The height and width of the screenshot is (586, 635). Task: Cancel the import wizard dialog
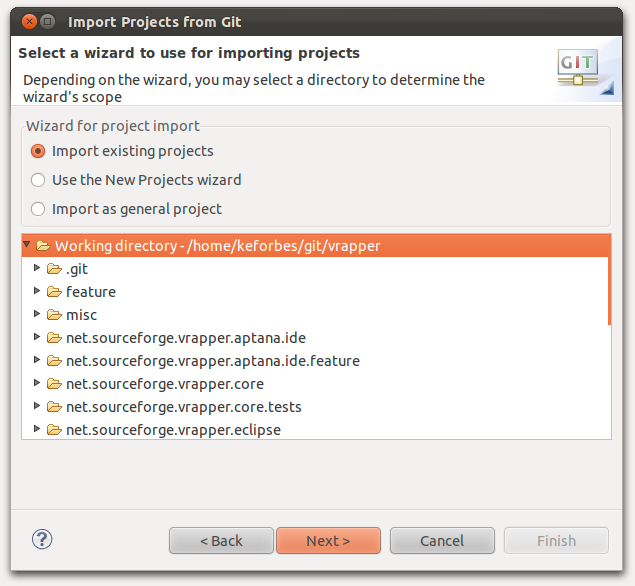[x=442, y=541]
